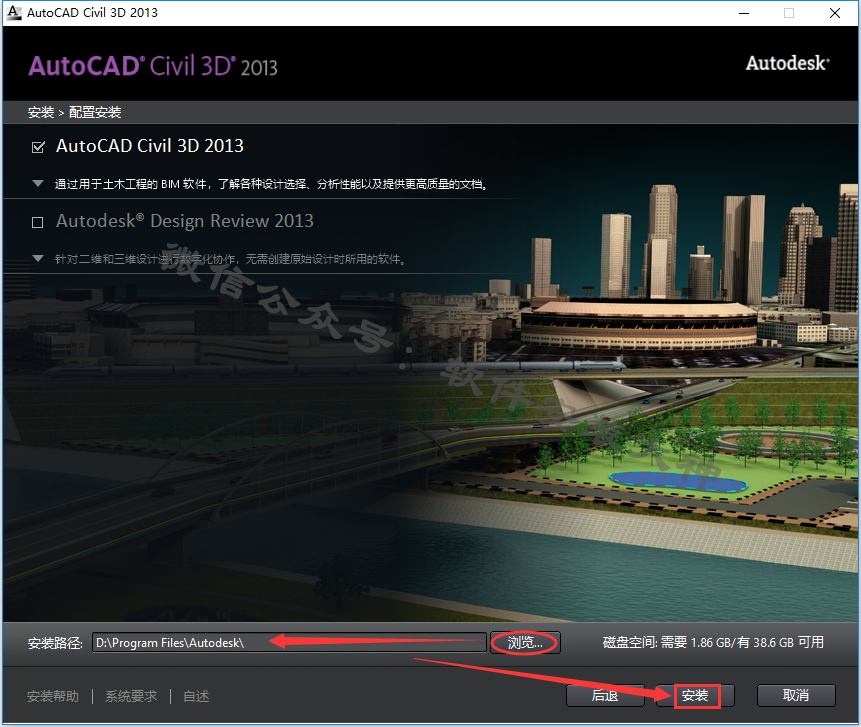This screenshot has height=727, width=861.
Task: Check the Autodesk Design Review 2013 checkbox
Action: pos(37,222)
